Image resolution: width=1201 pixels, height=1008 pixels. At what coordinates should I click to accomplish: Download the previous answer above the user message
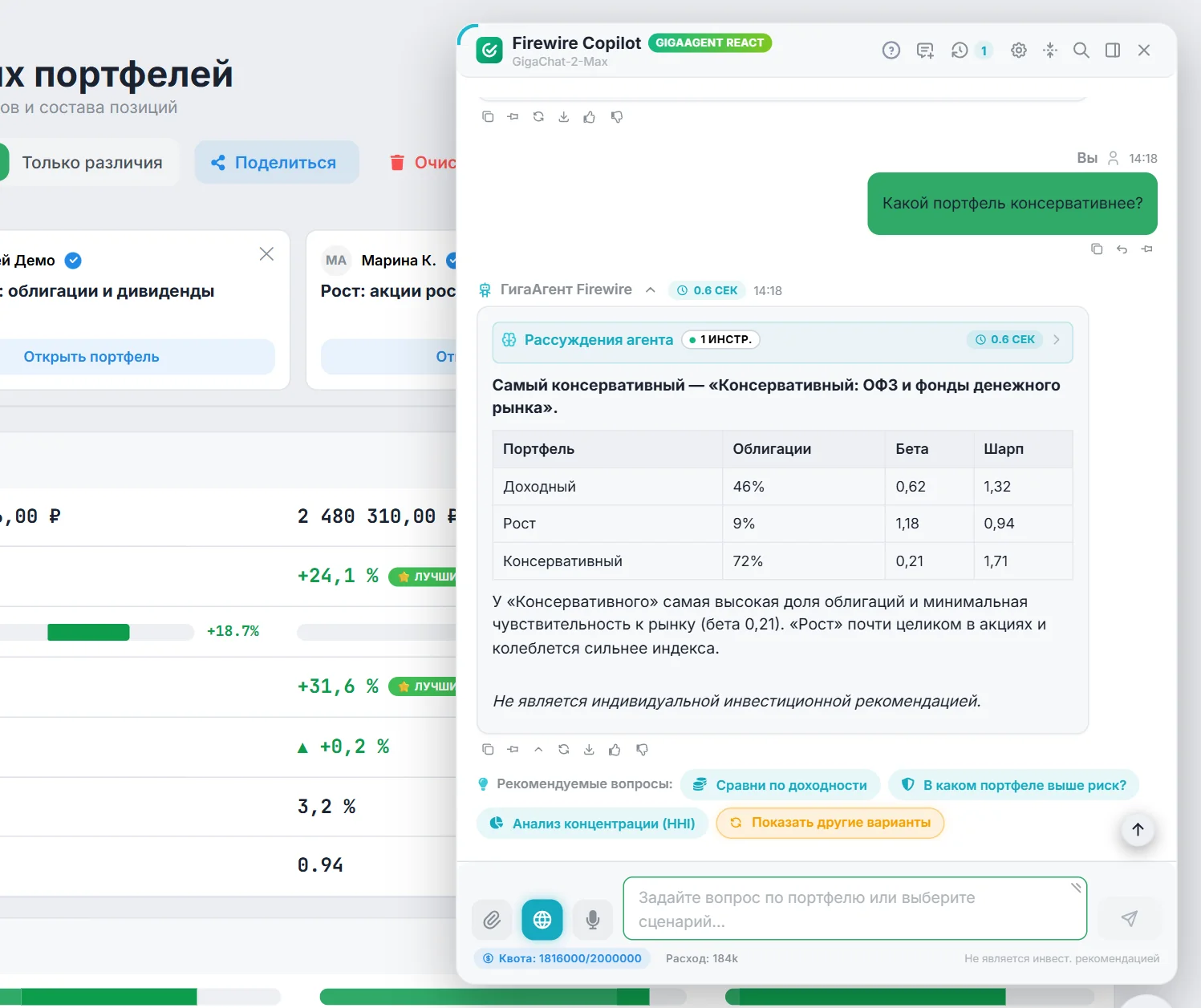point(564,117)
